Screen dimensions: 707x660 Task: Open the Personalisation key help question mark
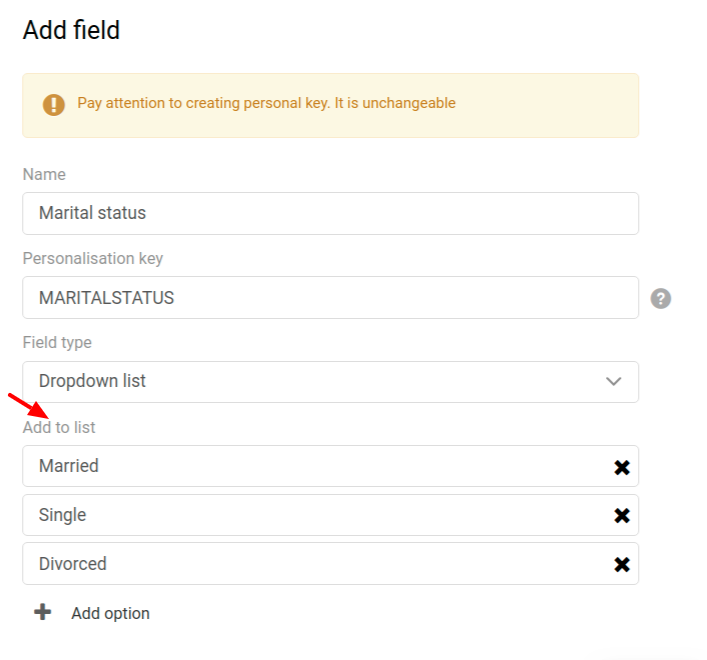click(x=661, y=298)
